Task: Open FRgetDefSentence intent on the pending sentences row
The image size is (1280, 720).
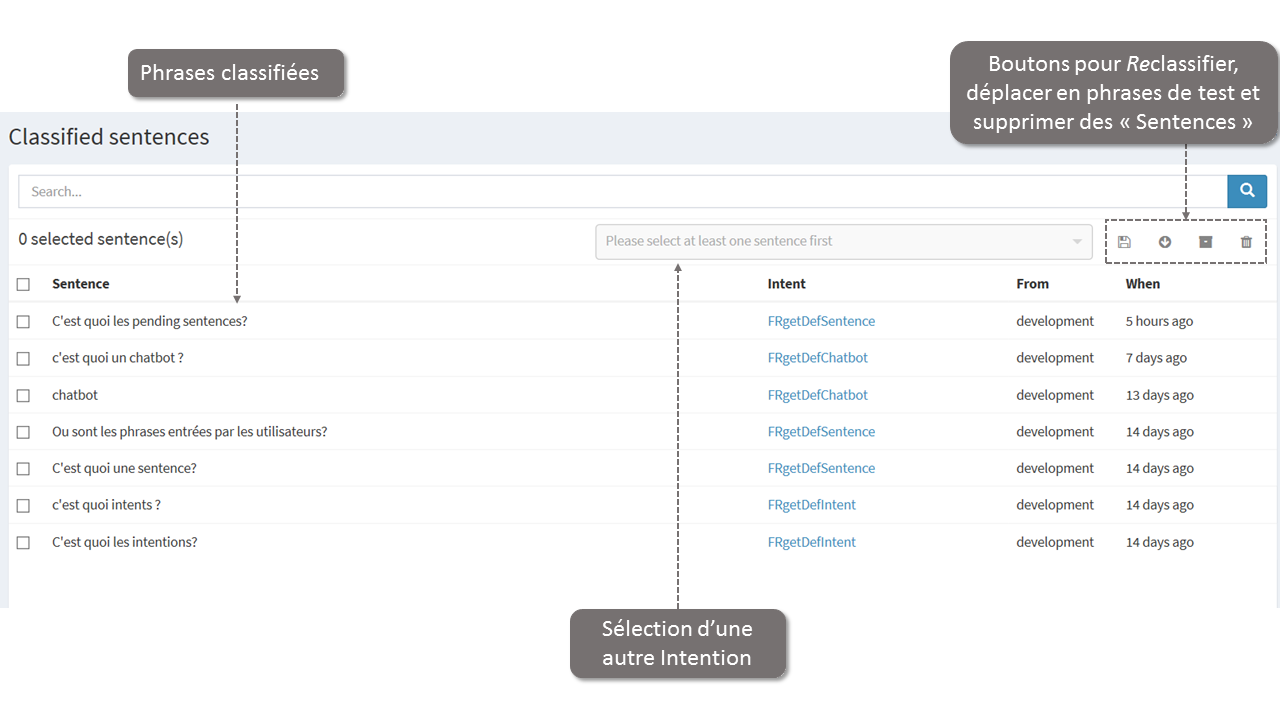Action: tap(821, 321)
